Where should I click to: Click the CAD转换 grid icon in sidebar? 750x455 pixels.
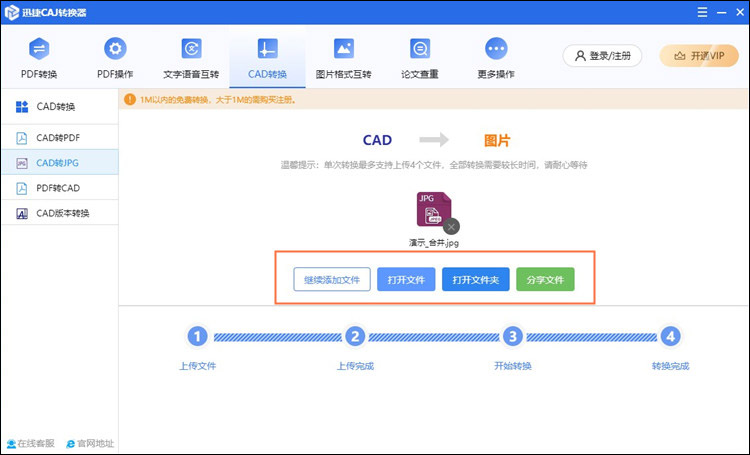click(22, 107)
